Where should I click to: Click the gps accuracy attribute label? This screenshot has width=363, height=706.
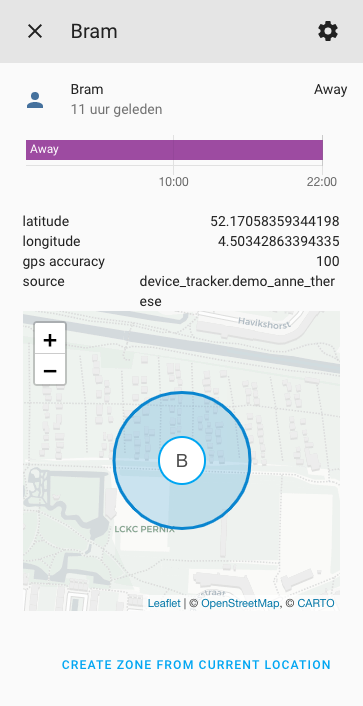(x=64, y=261)
